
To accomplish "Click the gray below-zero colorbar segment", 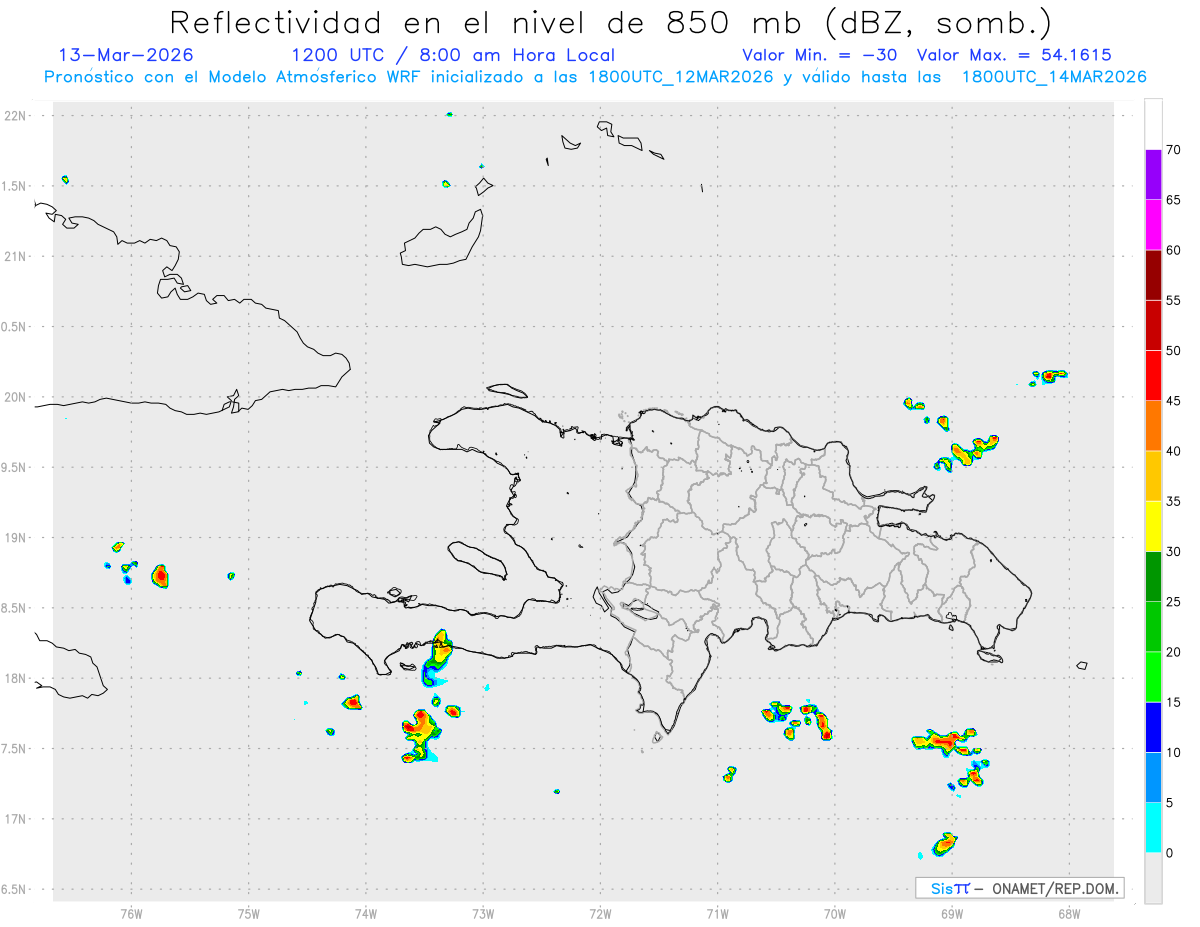I will click(1153, 878).
